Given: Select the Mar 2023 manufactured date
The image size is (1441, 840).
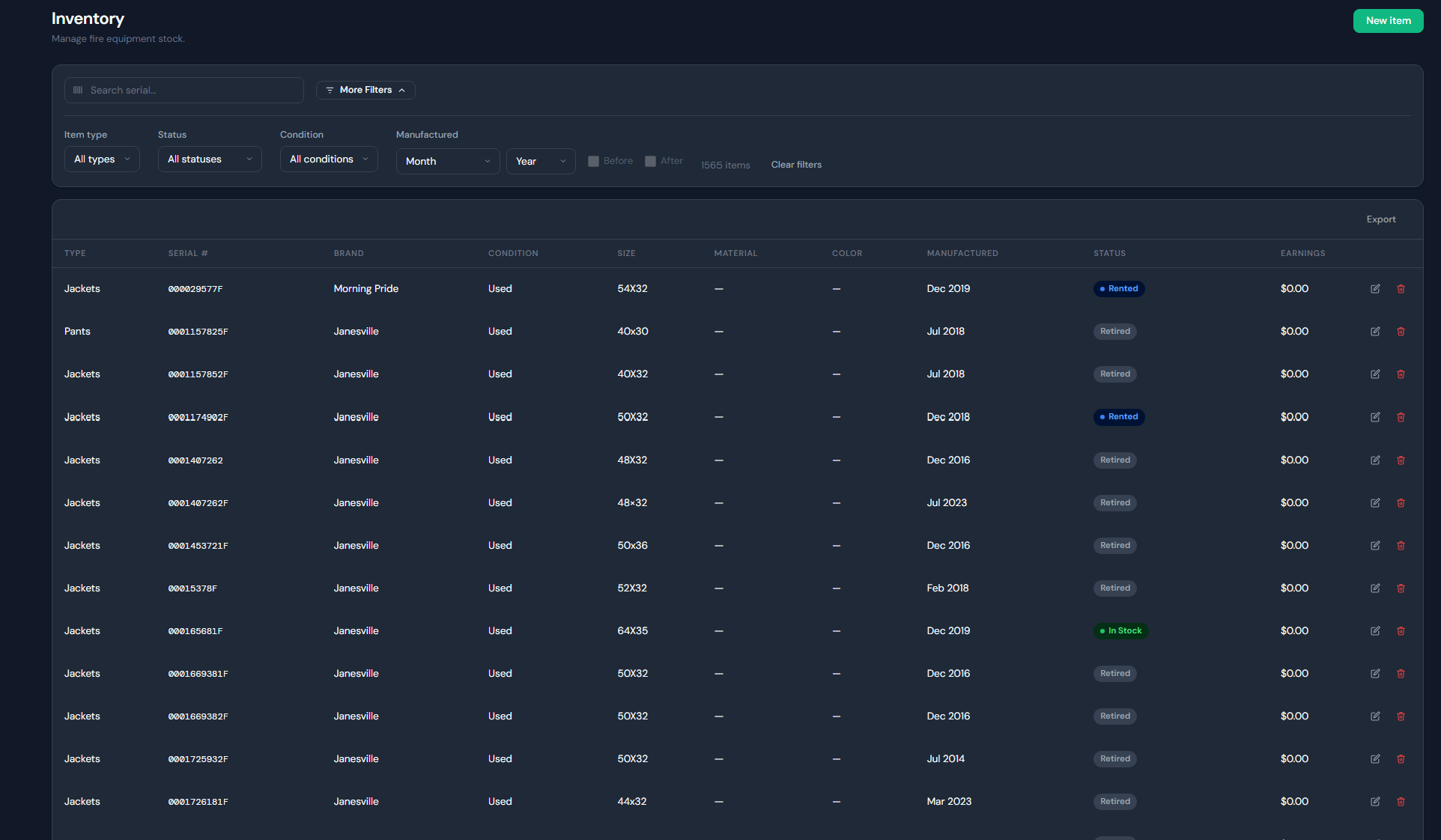Looking at the screenshot, I should point(949,802).
